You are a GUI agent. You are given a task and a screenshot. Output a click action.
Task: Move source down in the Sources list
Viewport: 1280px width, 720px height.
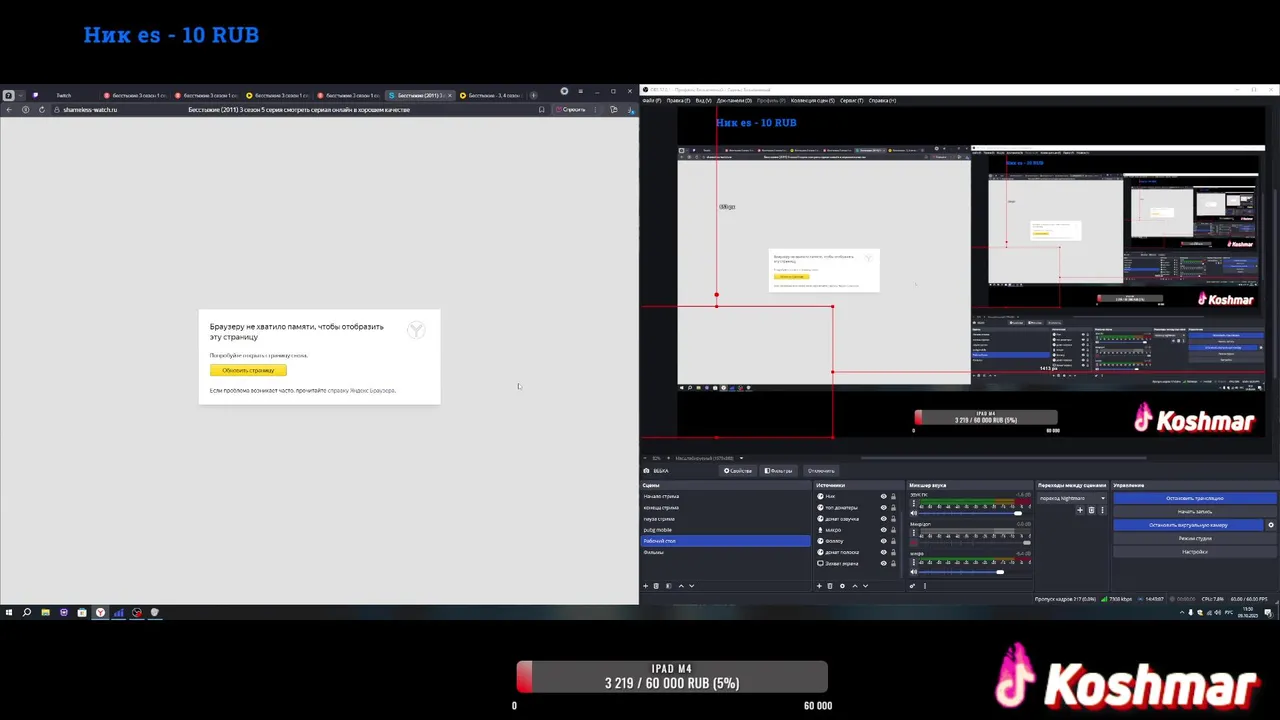click(x=865, y=586)
